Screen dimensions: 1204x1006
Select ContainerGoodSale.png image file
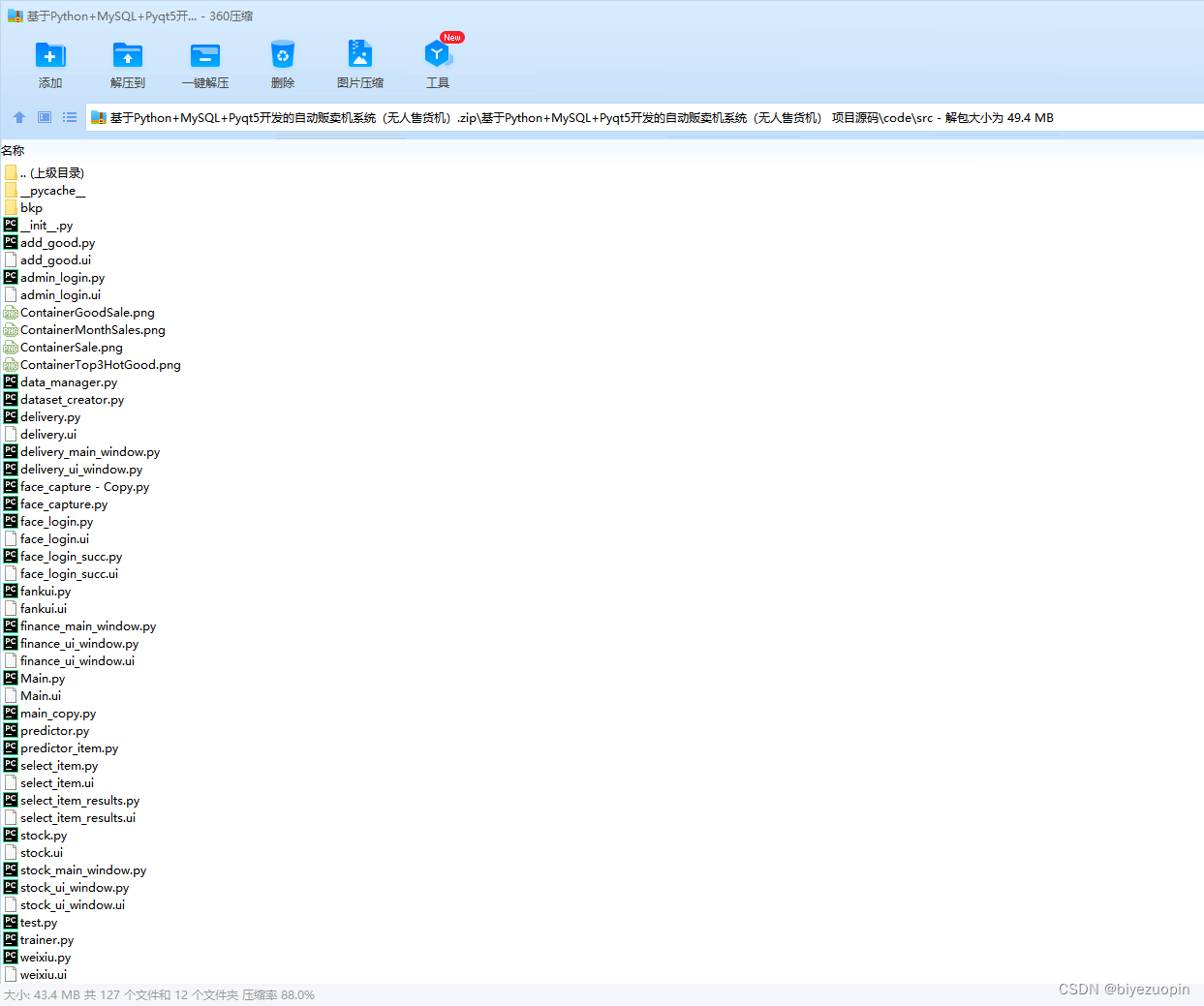pyautogui.click(x=79, y=312)
